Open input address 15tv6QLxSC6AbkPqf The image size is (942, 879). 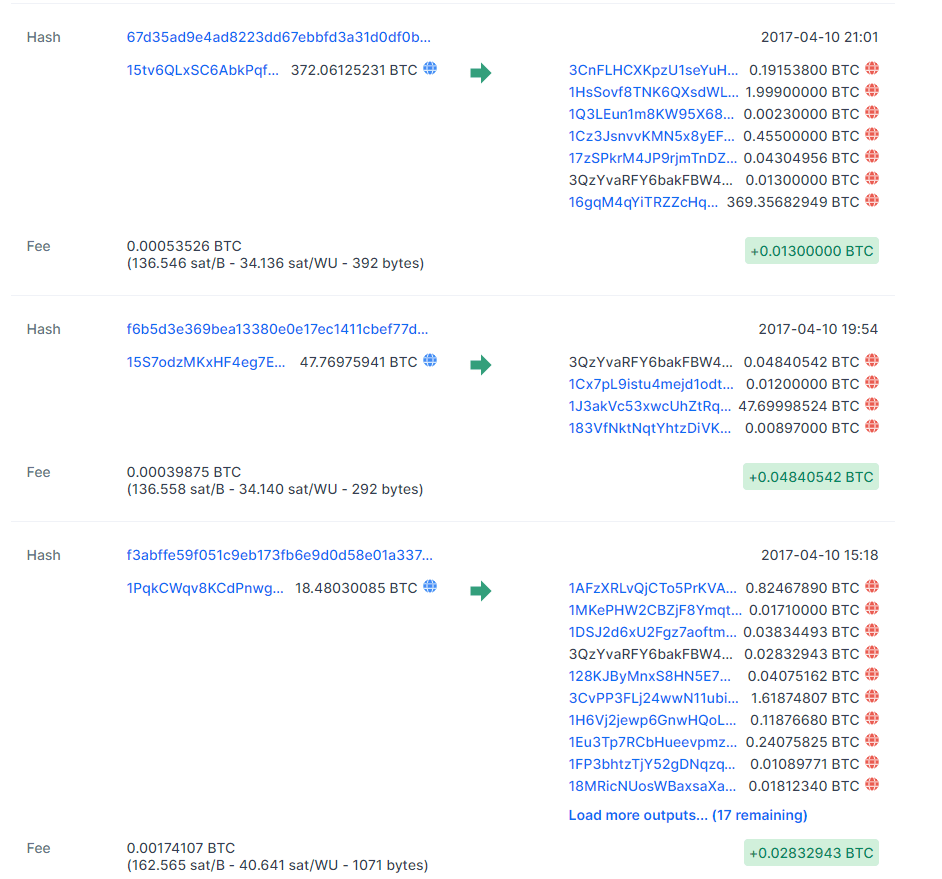[x=203, y=70]
